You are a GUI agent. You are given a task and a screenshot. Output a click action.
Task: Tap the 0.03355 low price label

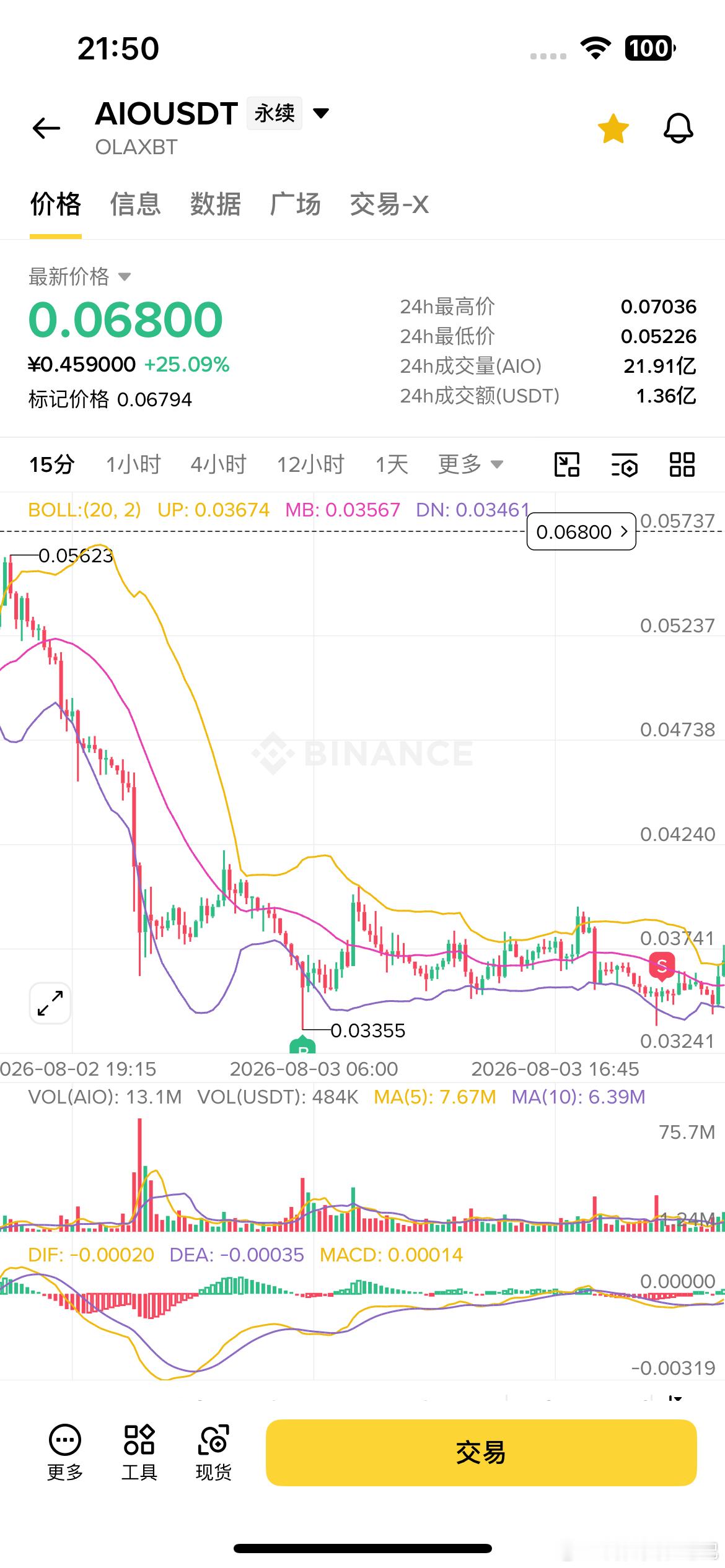click(x=367, y=1030)
